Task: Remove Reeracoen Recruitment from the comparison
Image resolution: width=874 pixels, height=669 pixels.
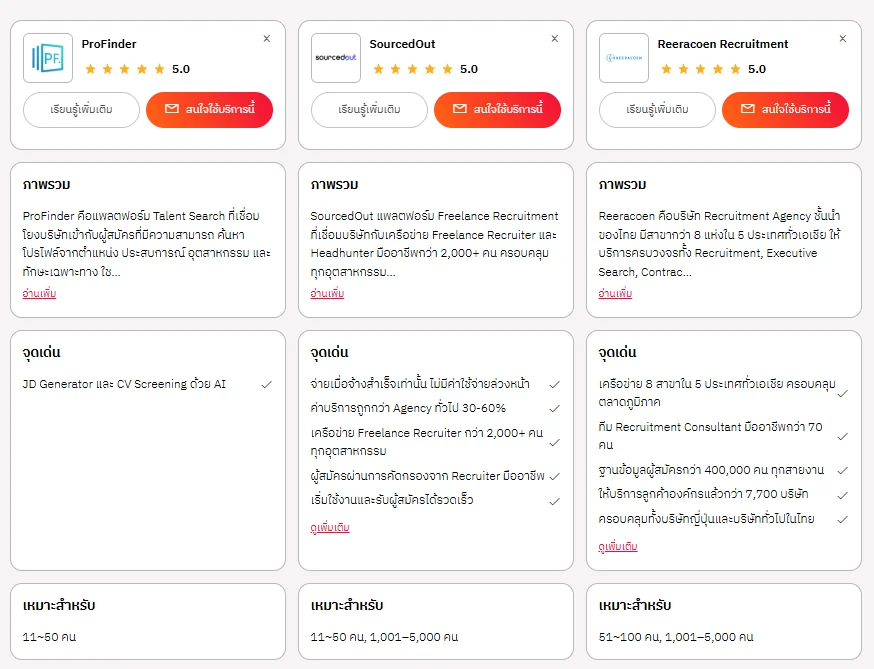Action: coord(843,38)
